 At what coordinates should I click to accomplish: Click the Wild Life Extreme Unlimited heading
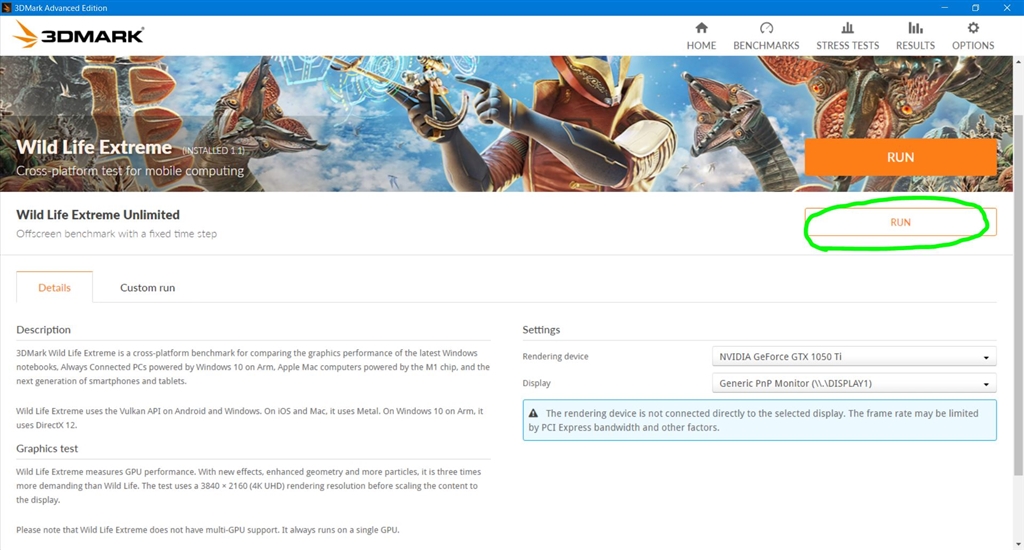coord(98,215)
